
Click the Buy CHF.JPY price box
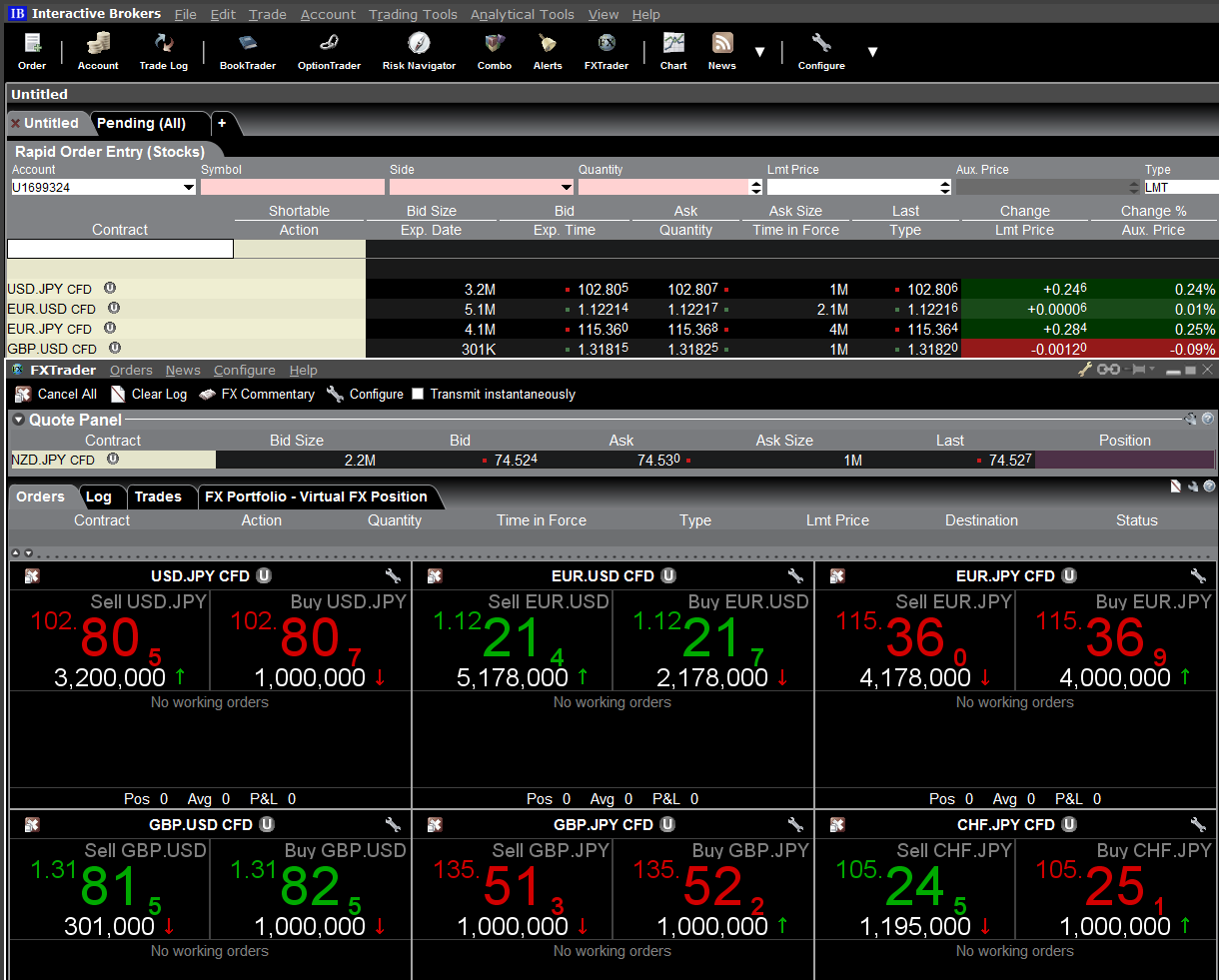pyautogui.click(x=1116, y=889)
